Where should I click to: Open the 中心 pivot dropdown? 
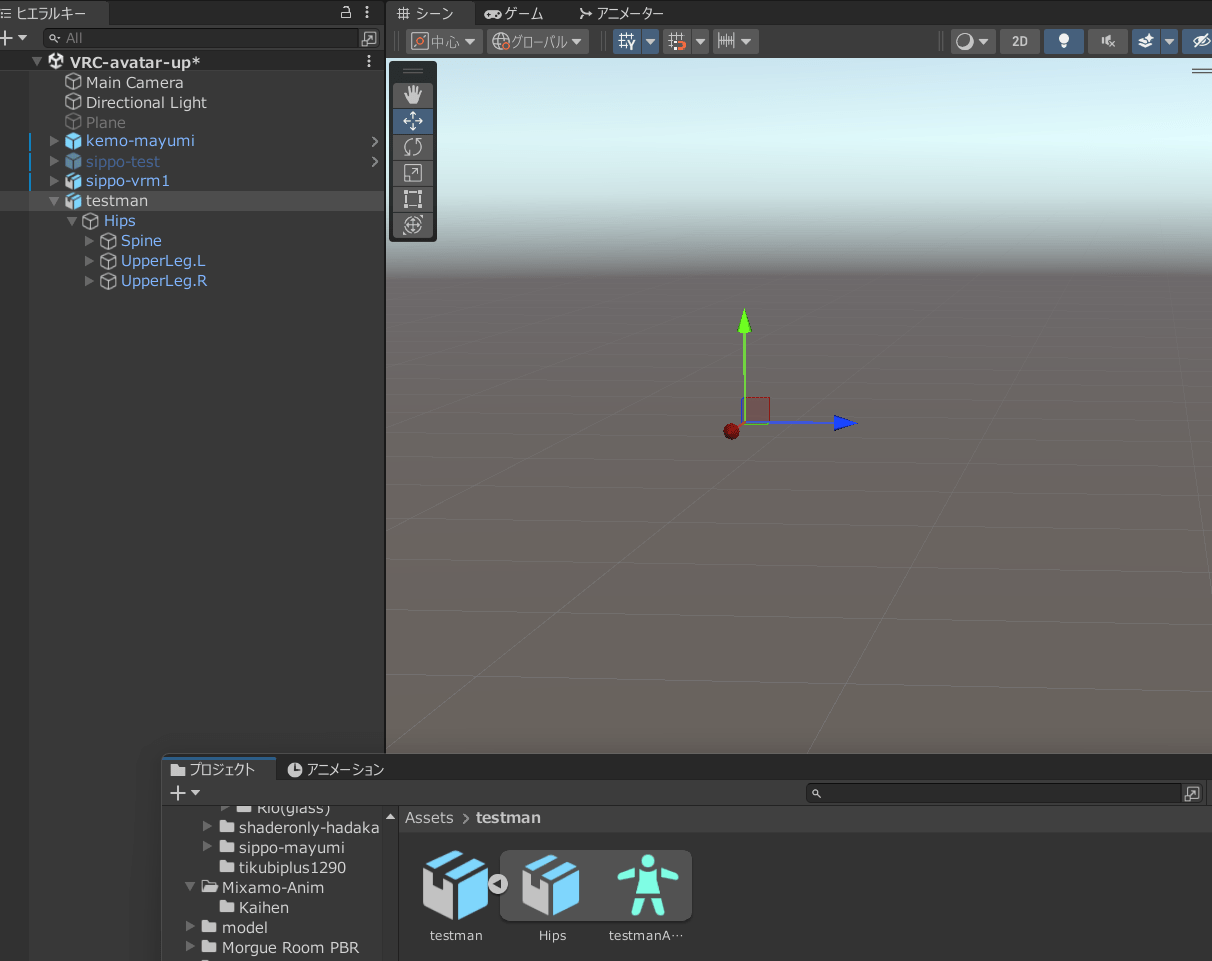[445, 41]
